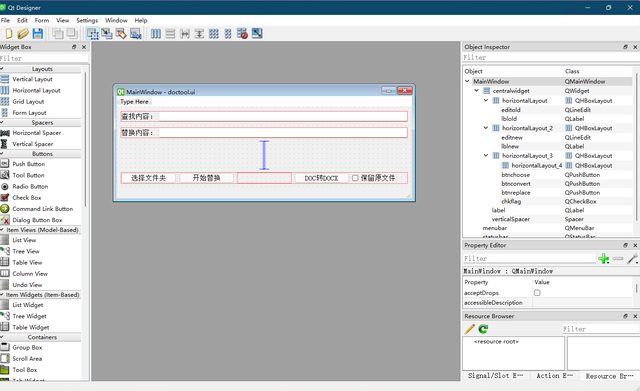Tick the acceptDrops property checkbox
Image resolution: width=640 pixels, height=391 pixels.
pyautogui.click(x=537, y=293)
